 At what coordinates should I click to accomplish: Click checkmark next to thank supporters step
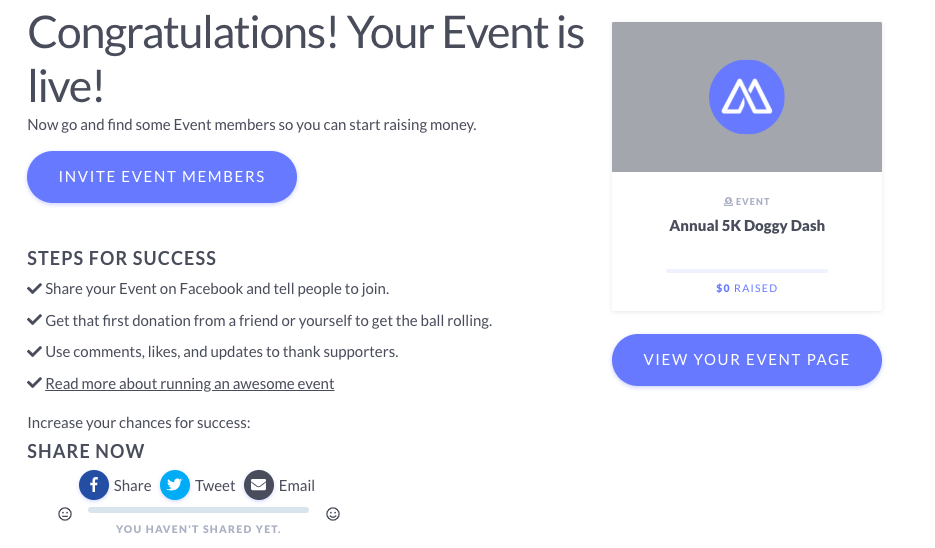pyautogui.click(x=34, y=351)
